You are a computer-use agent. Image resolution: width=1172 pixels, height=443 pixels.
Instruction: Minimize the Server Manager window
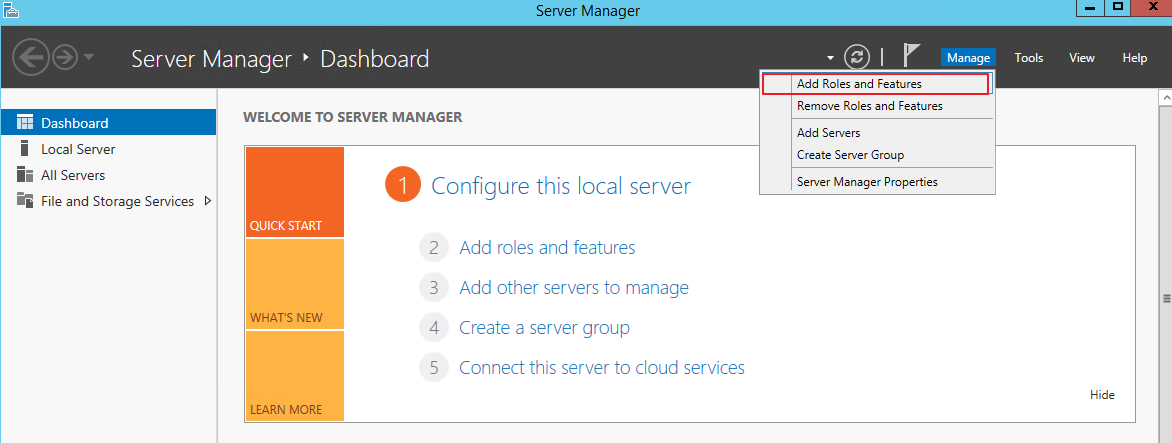click(x=1091, y=7)
